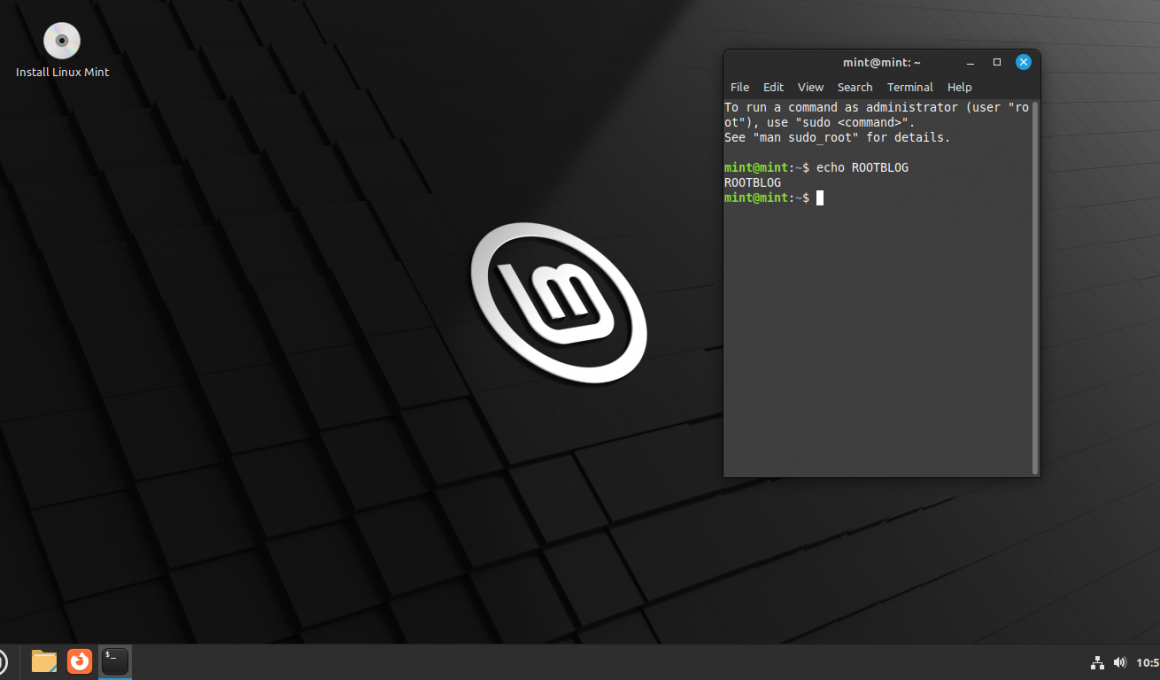This screenshot has height=680, width=1160.
Task: Open the Edit menu in the terminal
Action: coord(773,87)
